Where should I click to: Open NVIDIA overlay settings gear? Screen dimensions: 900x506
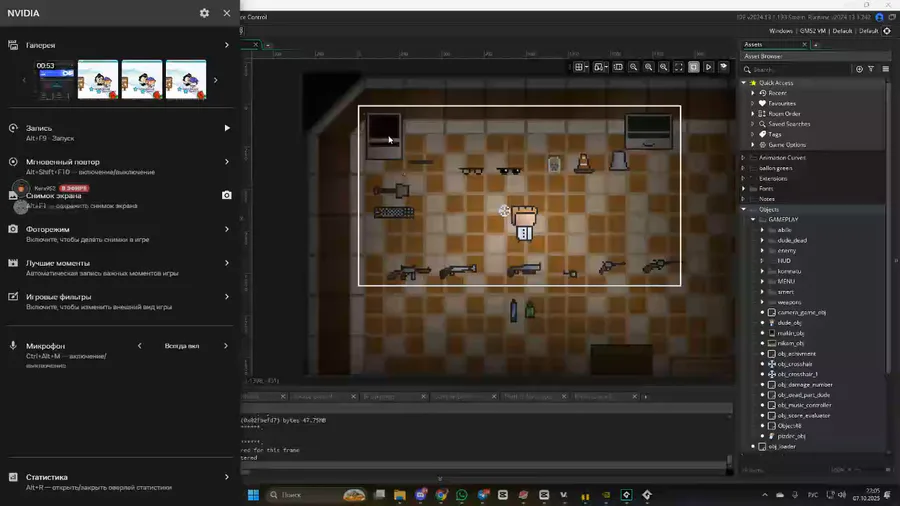click(x=204, y=13)
